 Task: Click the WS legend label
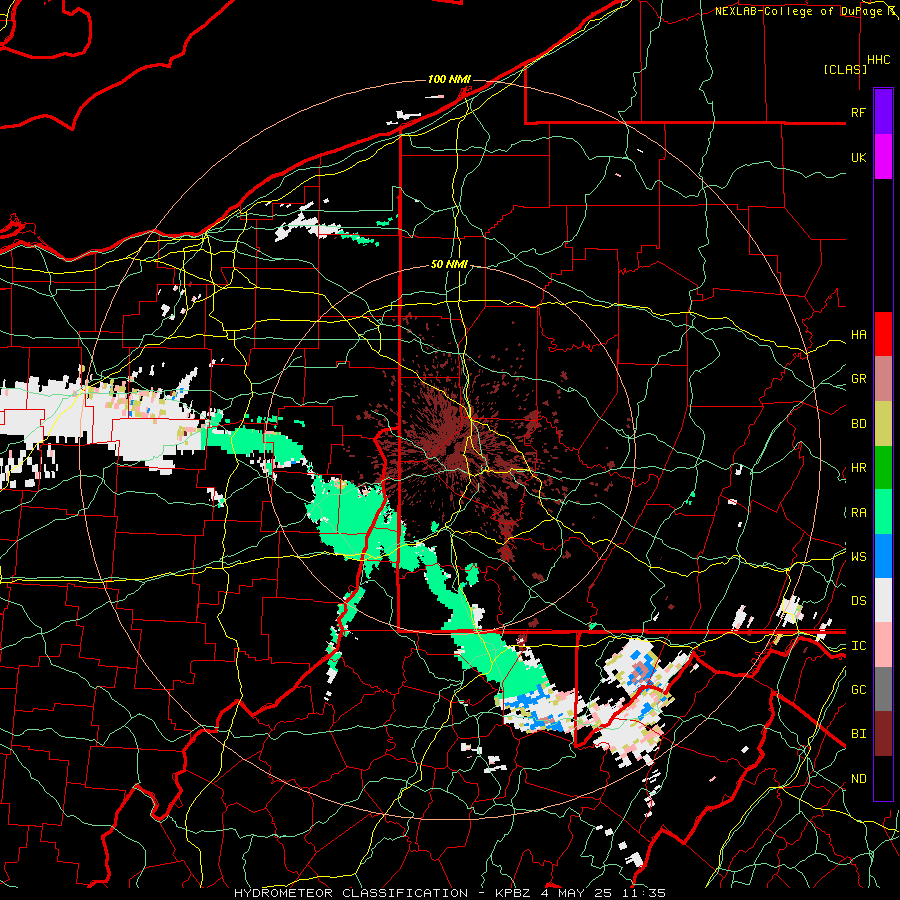(x=858, y=557)
